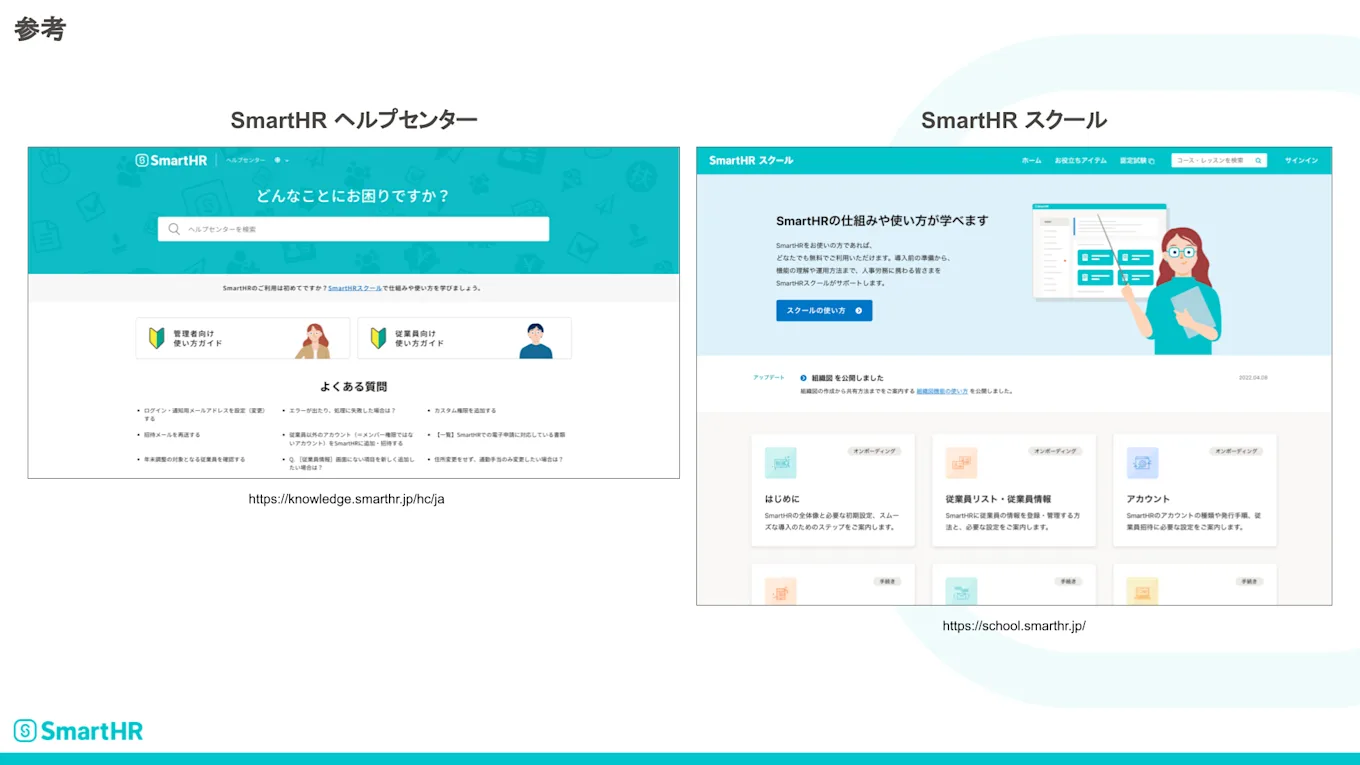Click サインイン in the school header
Screen dimensions: 1360x765
point(1301,160)
